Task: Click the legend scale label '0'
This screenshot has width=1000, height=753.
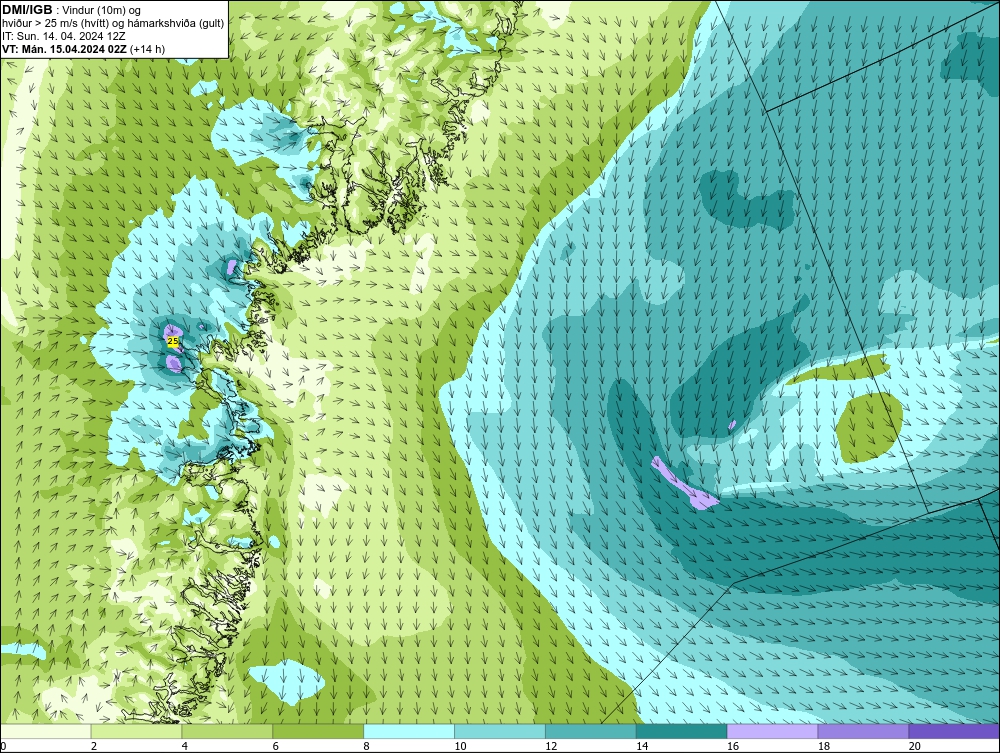Action: click(3, 746)
